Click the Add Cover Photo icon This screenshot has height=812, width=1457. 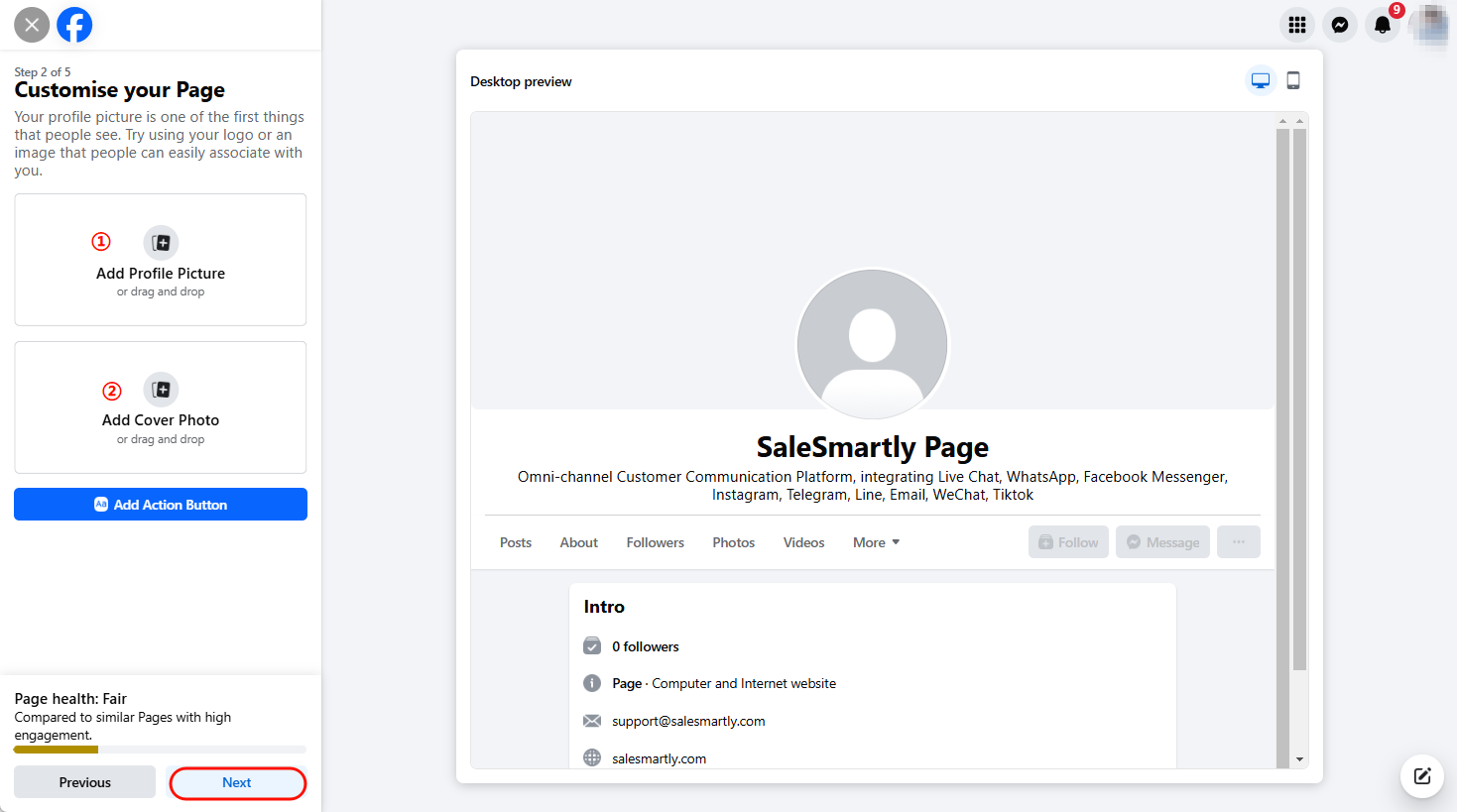tap(161, 390)
